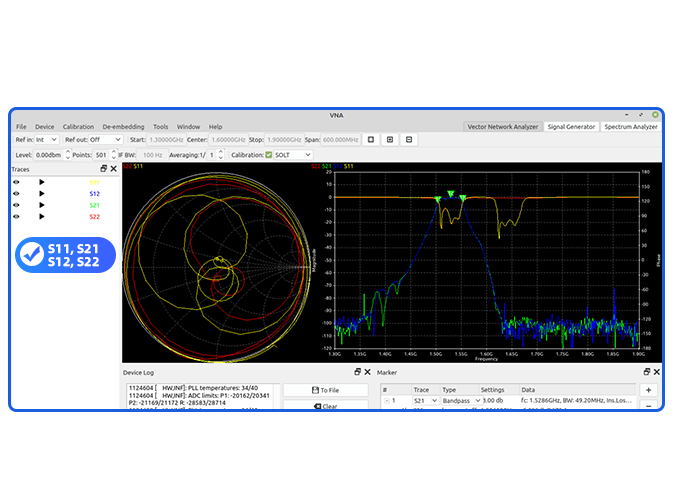Click the full span zoom icon

(x=372, y=140)
